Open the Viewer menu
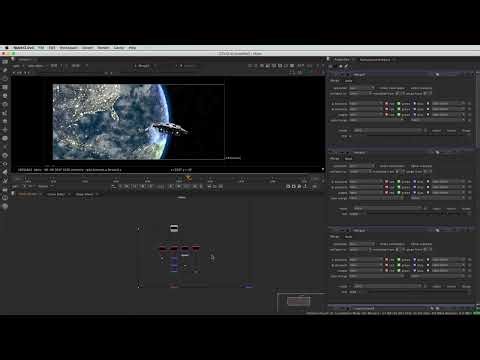480x360 pixels. 88,48
